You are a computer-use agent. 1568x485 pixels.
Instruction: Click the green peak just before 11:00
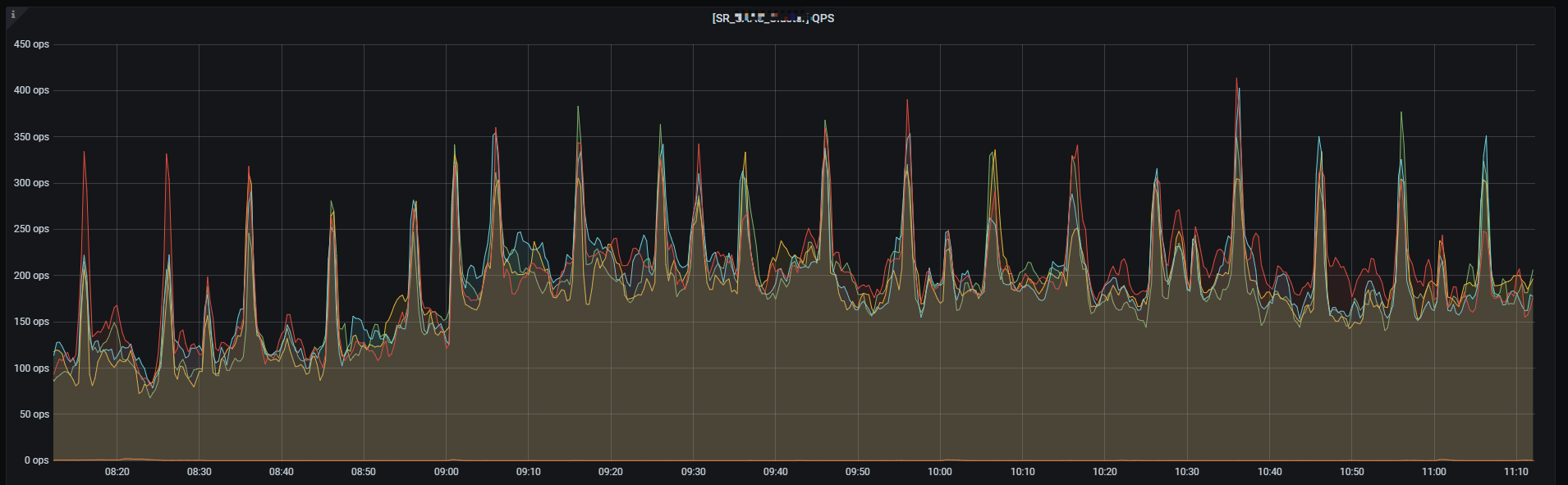(1401, 113)
